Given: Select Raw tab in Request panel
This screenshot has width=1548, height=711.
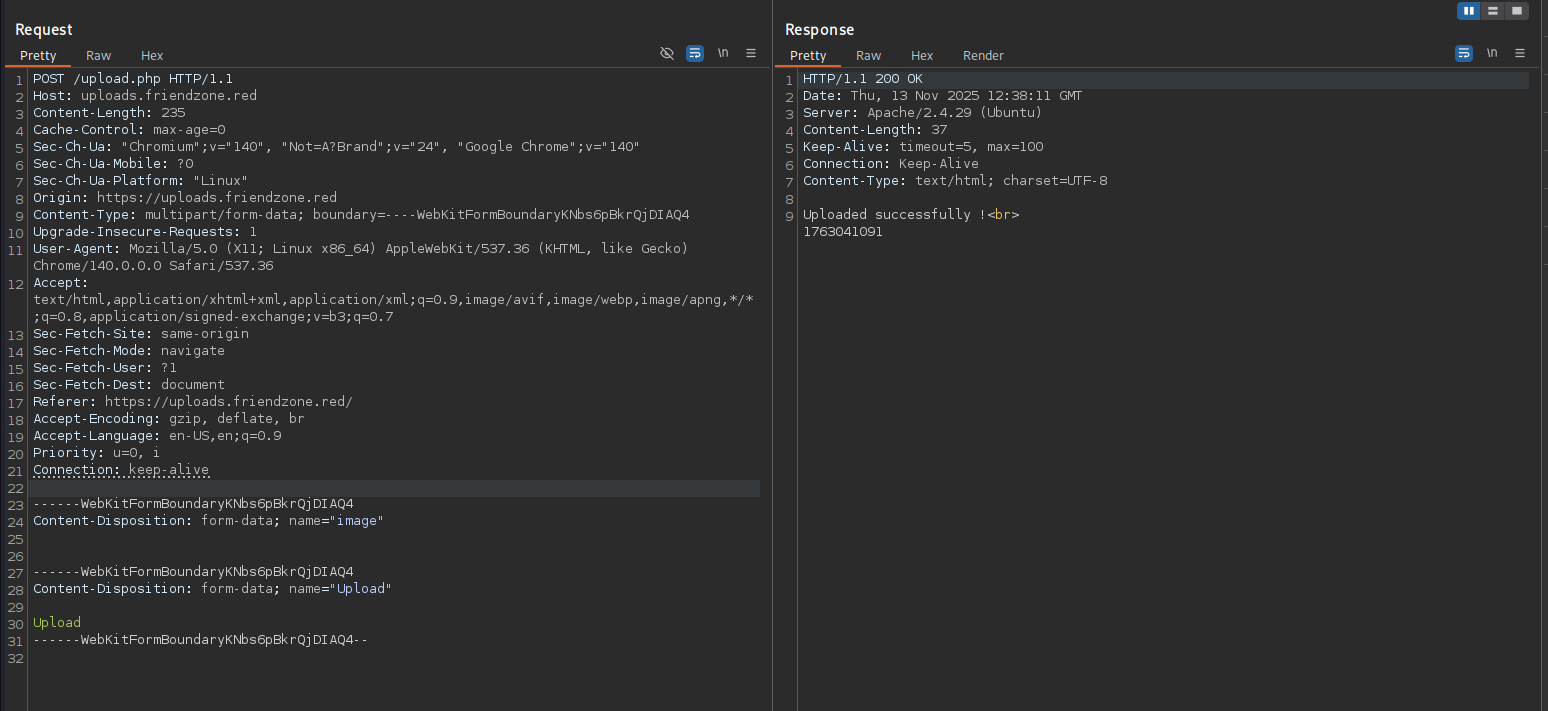Looking at the screenshot, I should tap(98, 56).
